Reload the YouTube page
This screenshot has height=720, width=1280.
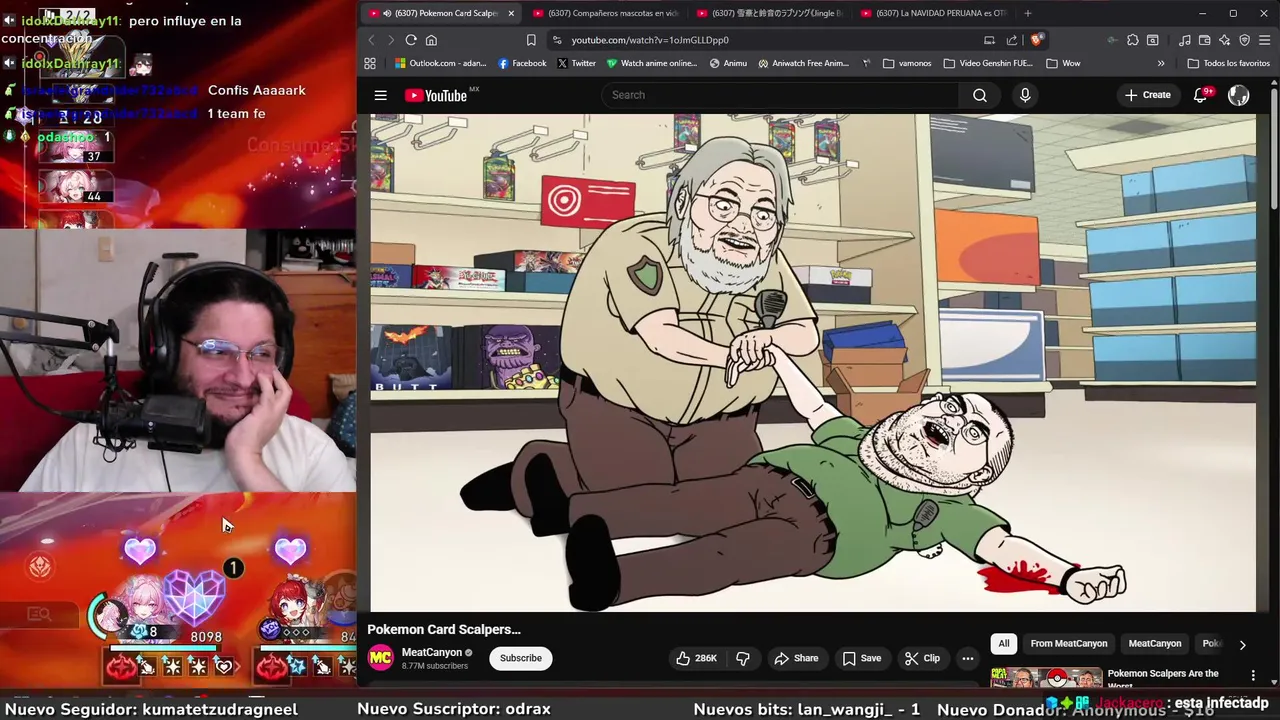pyautogui.click(x=411, y=40)
